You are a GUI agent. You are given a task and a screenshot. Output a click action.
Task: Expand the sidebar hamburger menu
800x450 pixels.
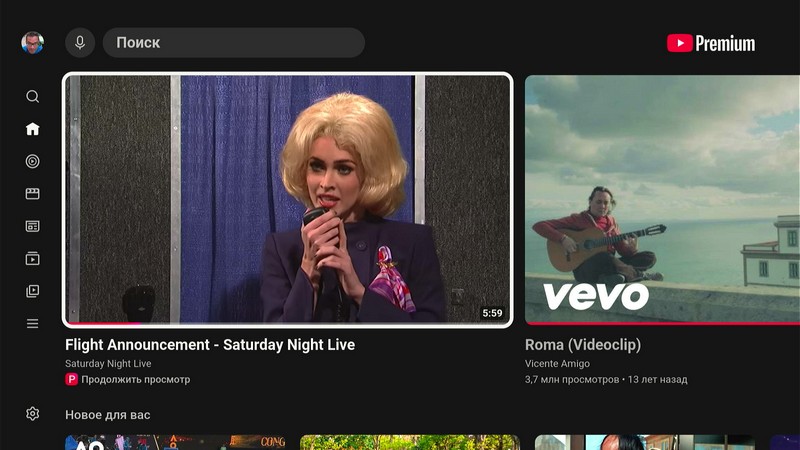(x=33, y=323)
